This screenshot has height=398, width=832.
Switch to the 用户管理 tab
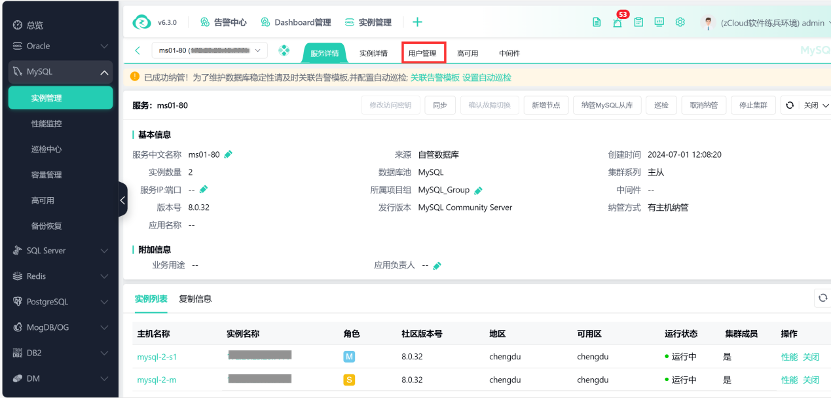click(x=423, y=53)
